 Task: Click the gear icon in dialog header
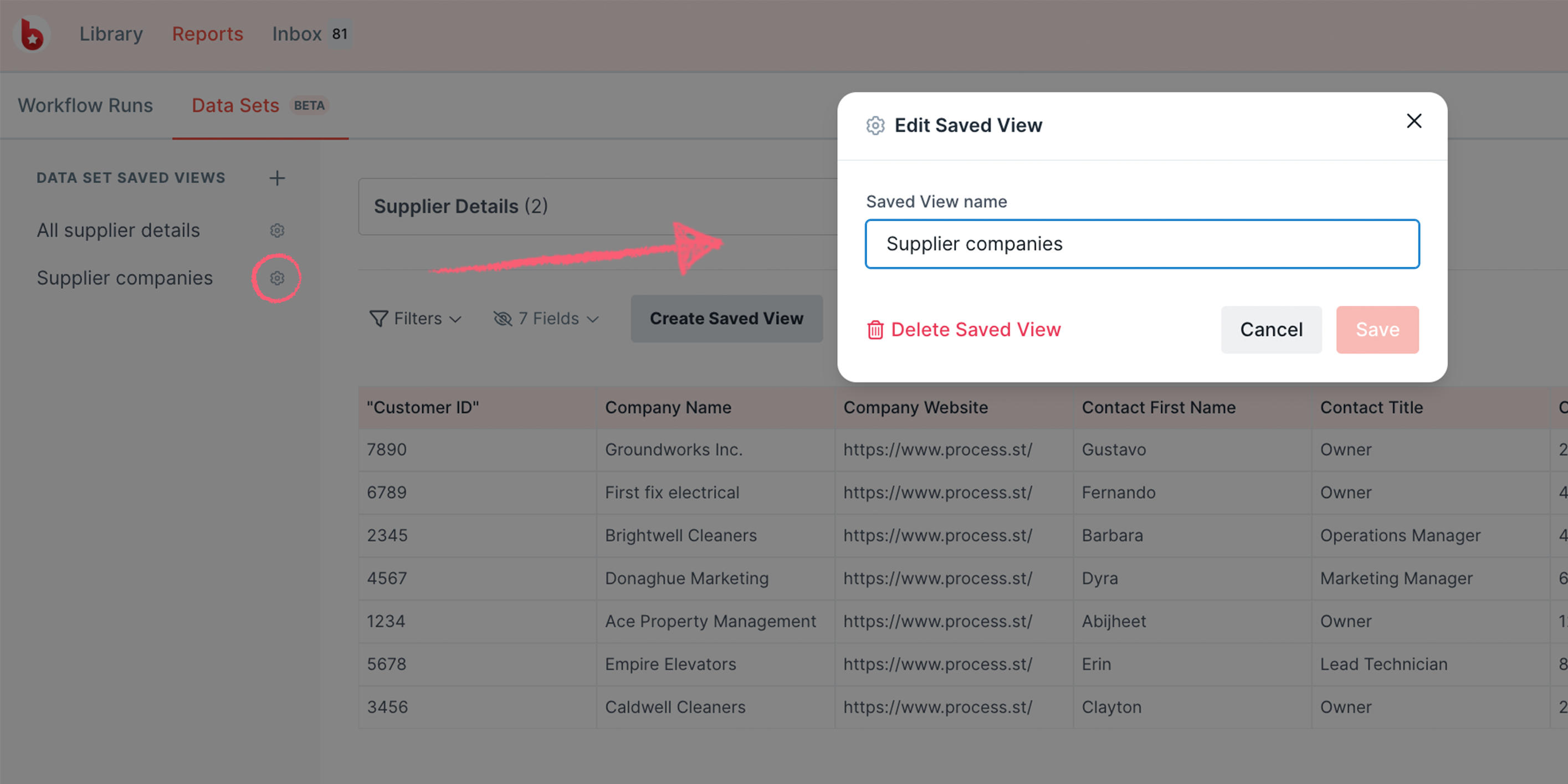click(x=875, y=125)
